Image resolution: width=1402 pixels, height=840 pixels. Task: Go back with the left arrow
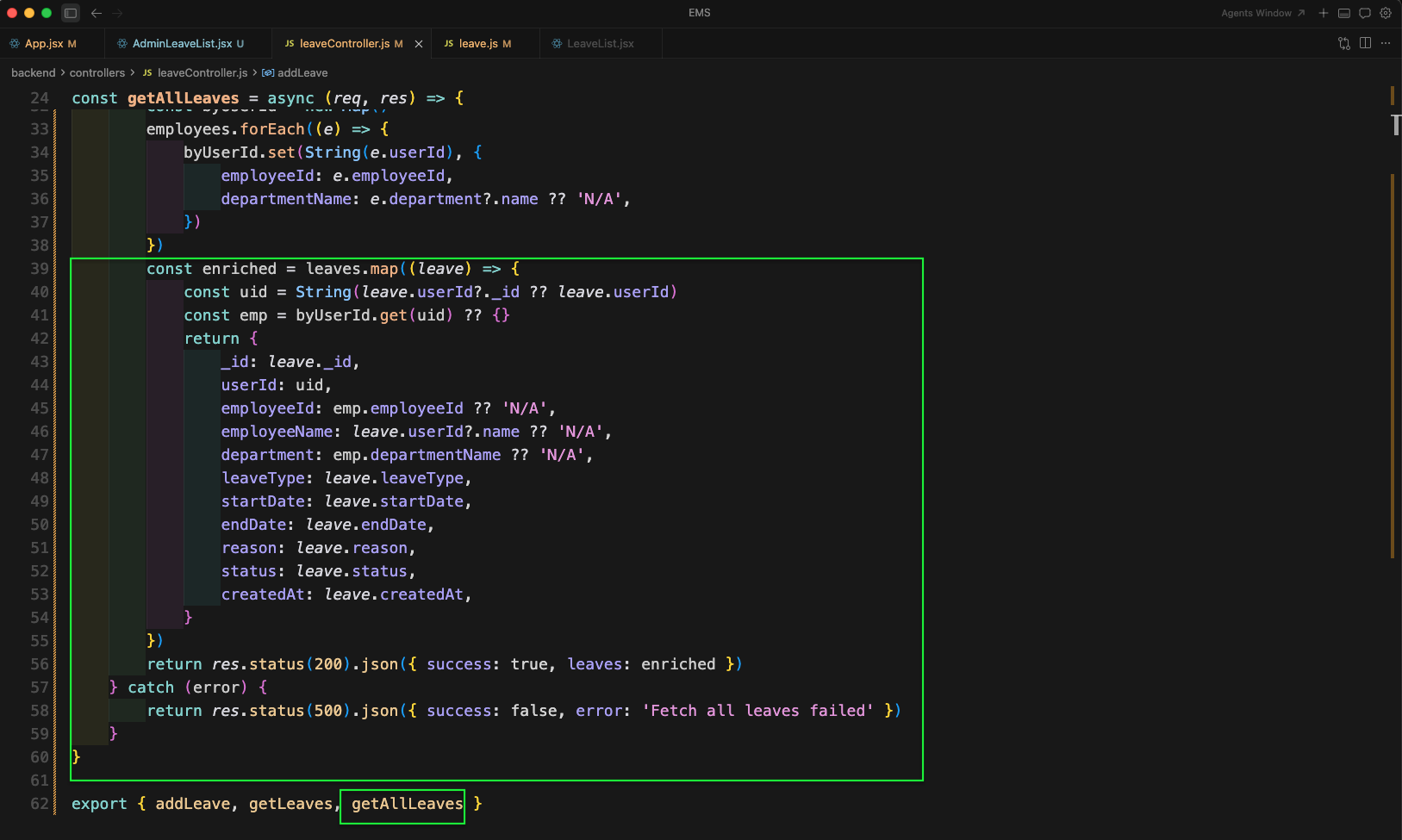point(97,13)
